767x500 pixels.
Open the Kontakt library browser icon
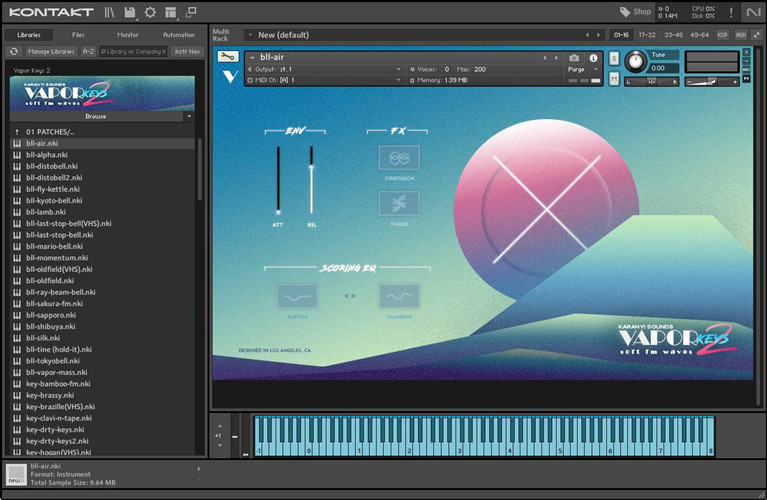pos(109,12)
